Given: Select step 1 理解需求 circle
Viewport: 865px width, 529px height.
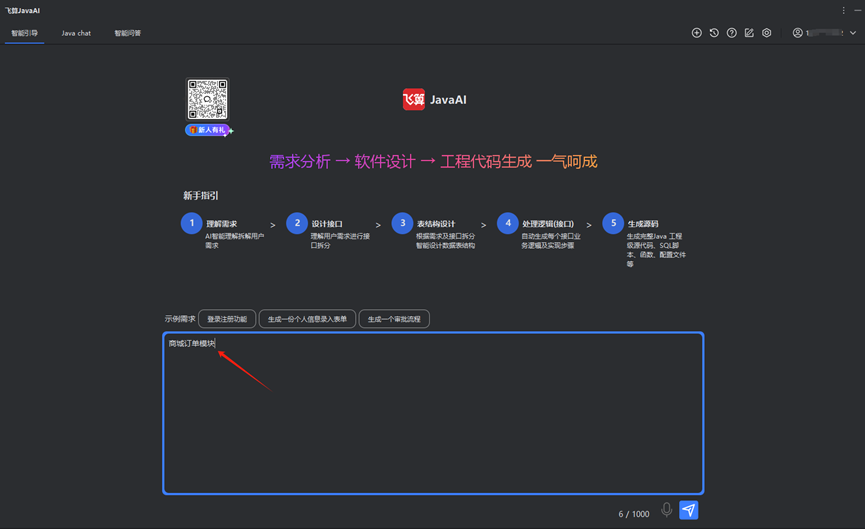Looking at the screenshot, I should 191,223.
